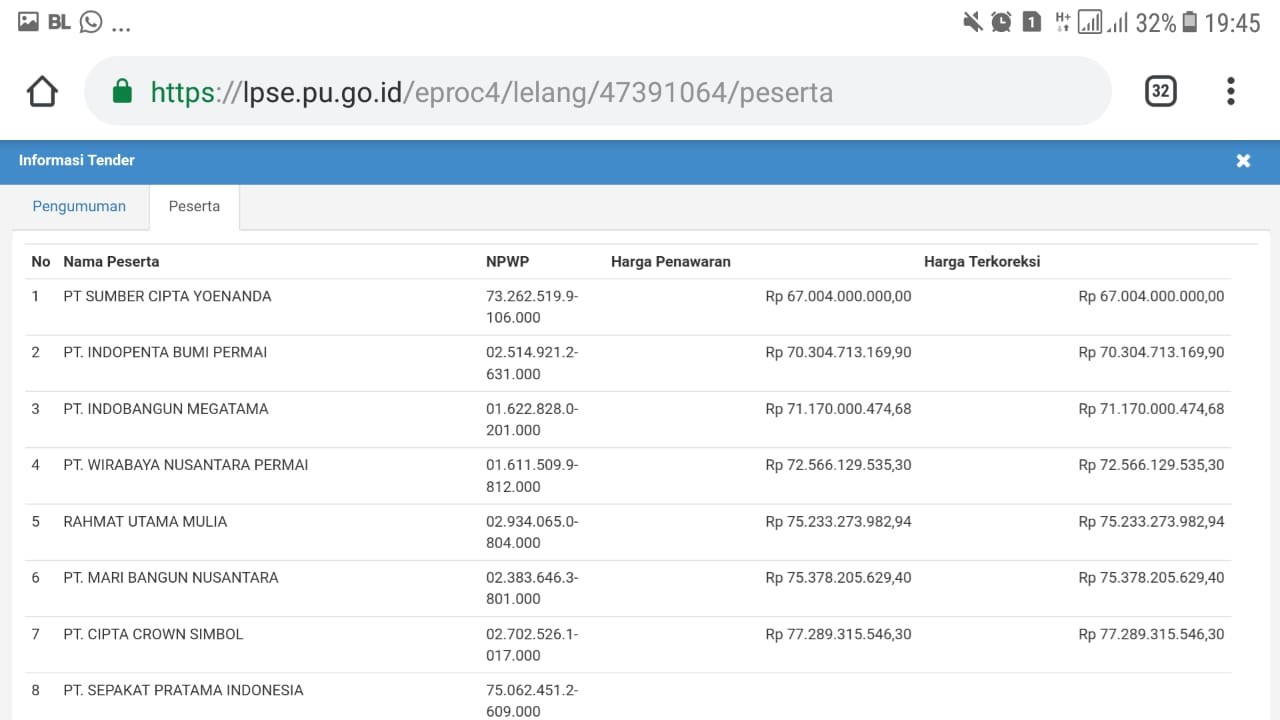Click the Harga Terkoreksi column header
Viewport: 1280px width, 720px height.
[x=981, y=262]
